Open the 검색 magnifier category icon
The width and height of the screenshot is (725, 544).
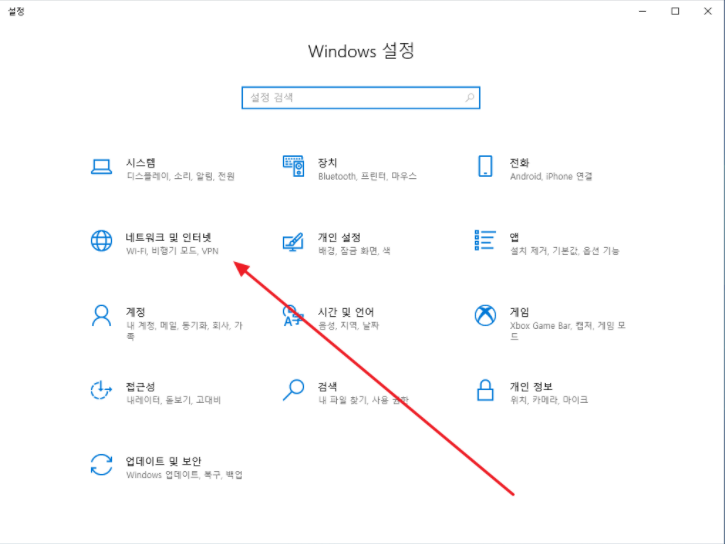point(293,390)
